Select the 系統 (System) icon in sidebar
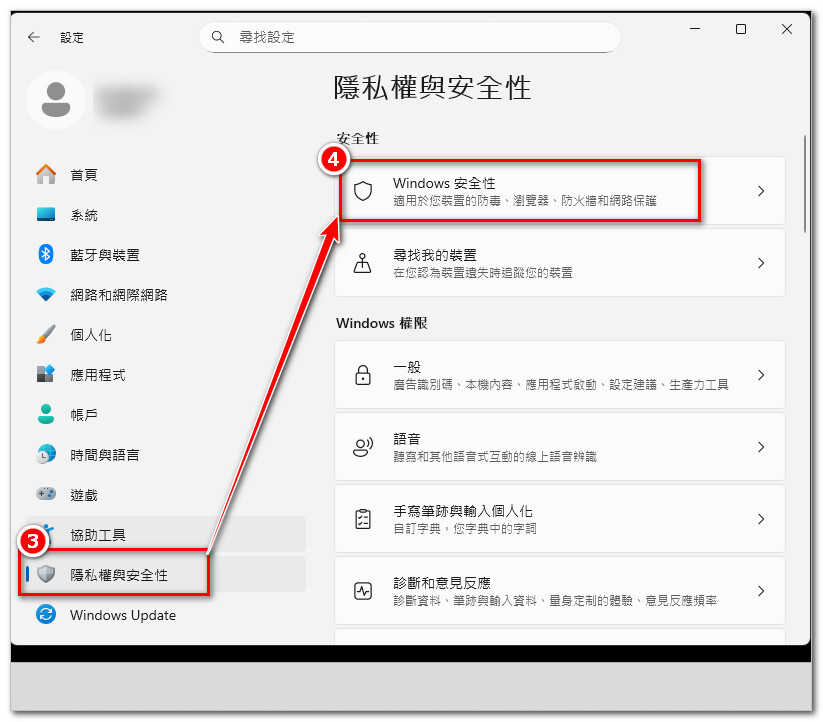Screen dimensions: 823x722 point(46,214)
